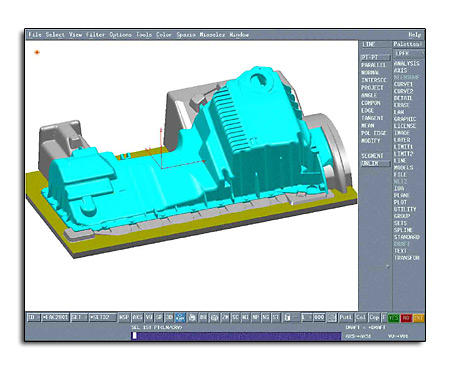450x370 pixels.
Task: Click the red NO button
Action: point(406,318)
